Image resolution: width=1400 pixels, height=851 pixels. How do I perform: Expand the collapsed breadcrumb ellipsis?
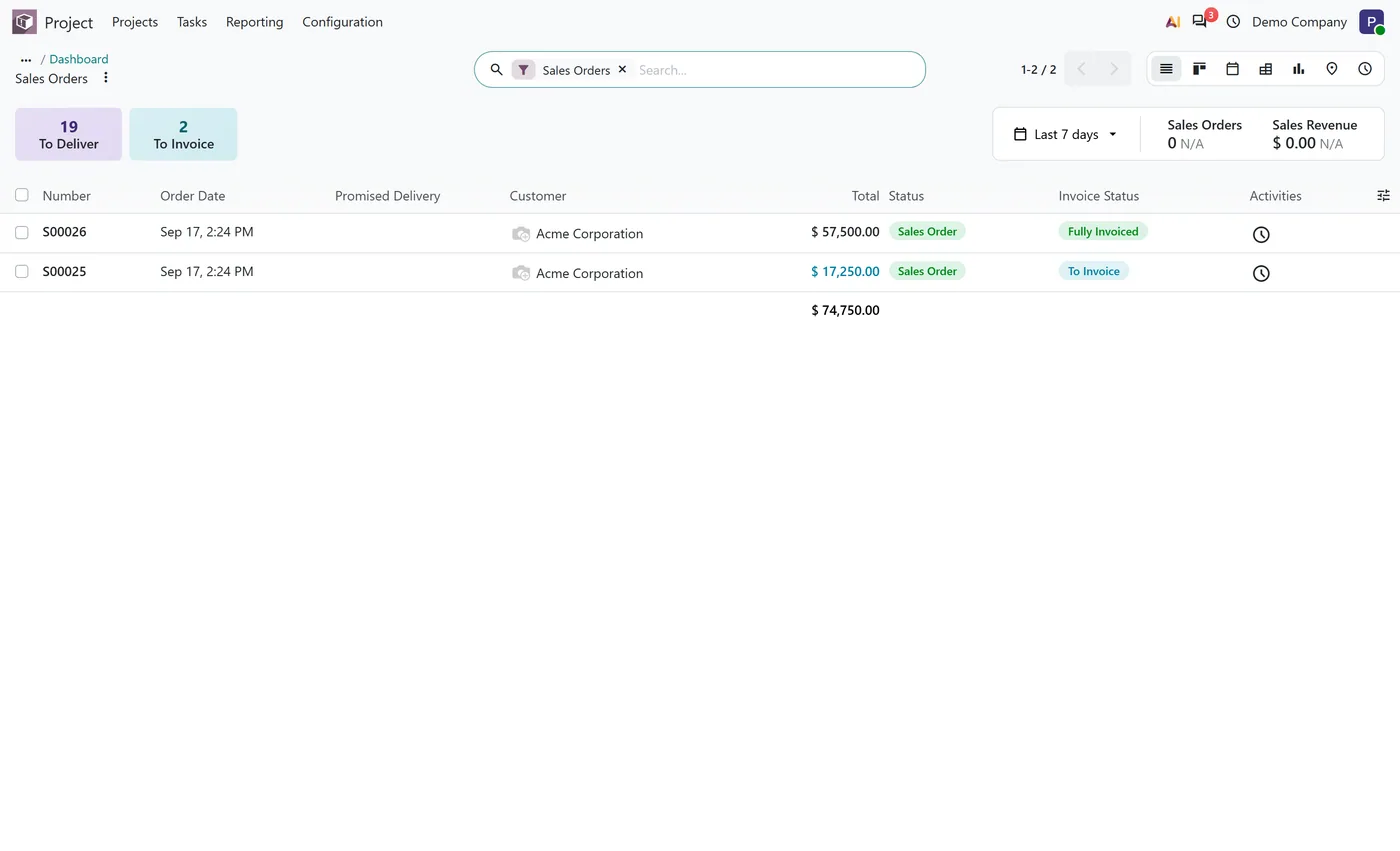pyautogui.click(x=26, y=60)
